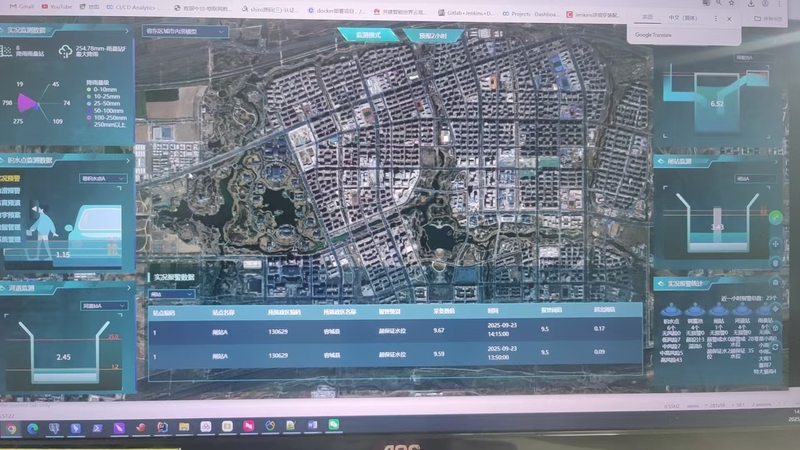This screenshot has height=450, width=800.
Task: Click the purple sector of rainfall rose chart
Action: (27, 103)
